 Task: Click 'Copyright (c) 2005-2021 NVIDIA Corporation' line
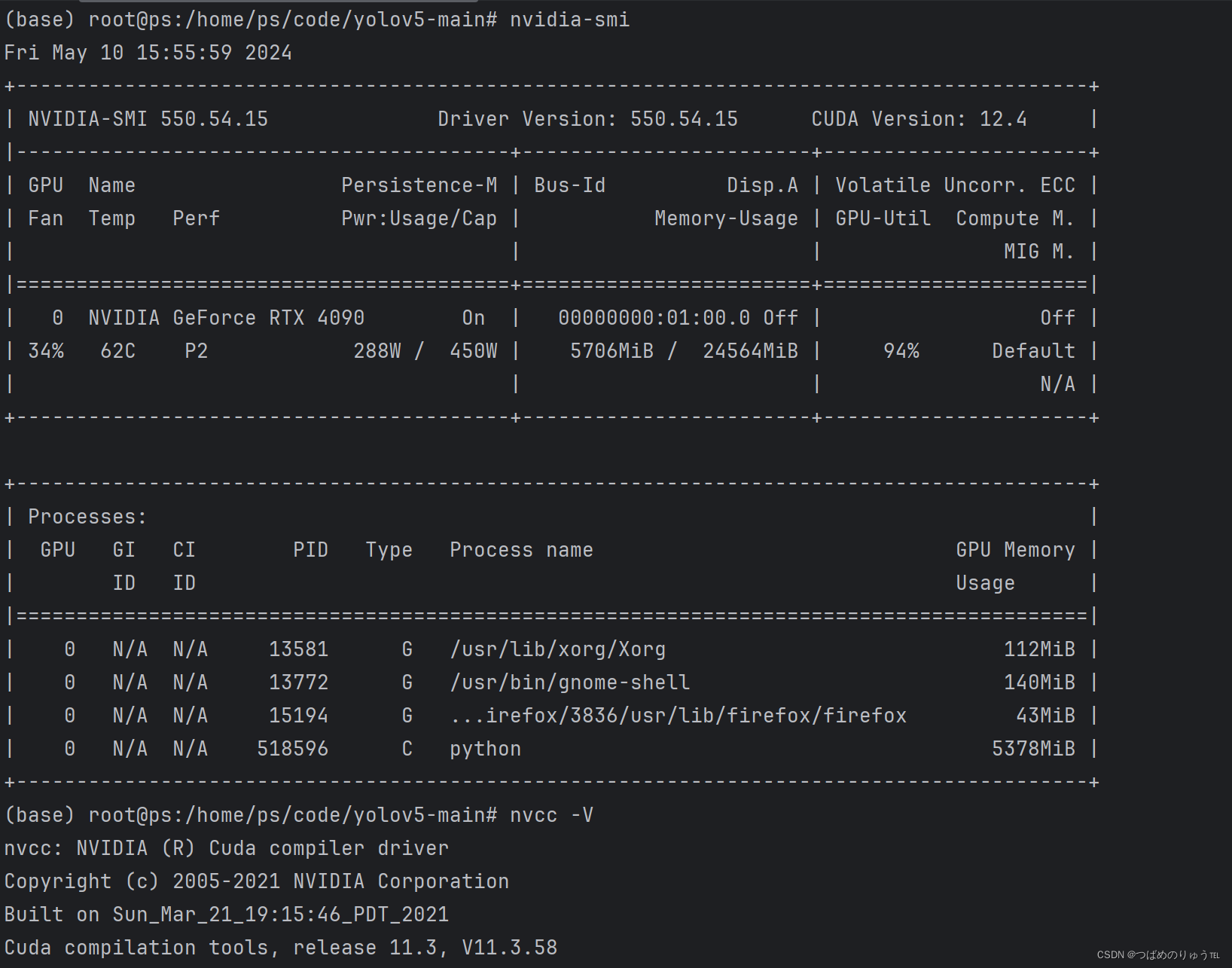257,881
